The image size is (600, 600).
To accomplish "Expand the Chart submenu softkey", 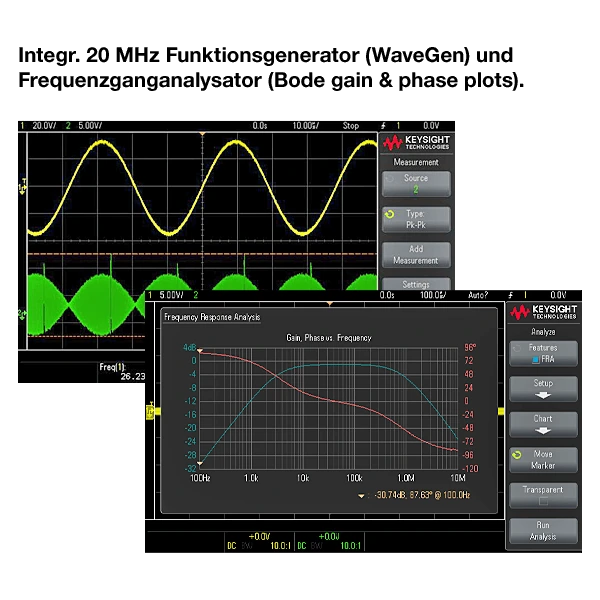I will click(543, 425).
